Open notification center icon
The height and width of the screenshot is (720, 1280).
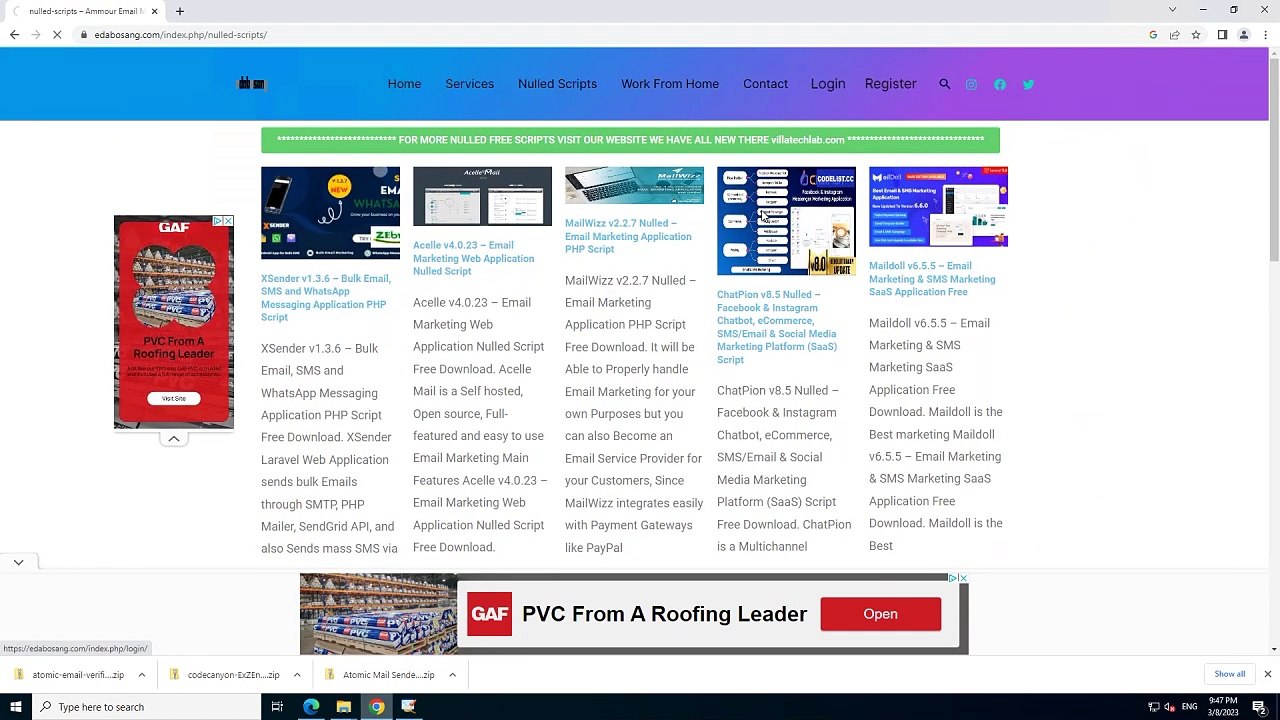(1259, 707)
